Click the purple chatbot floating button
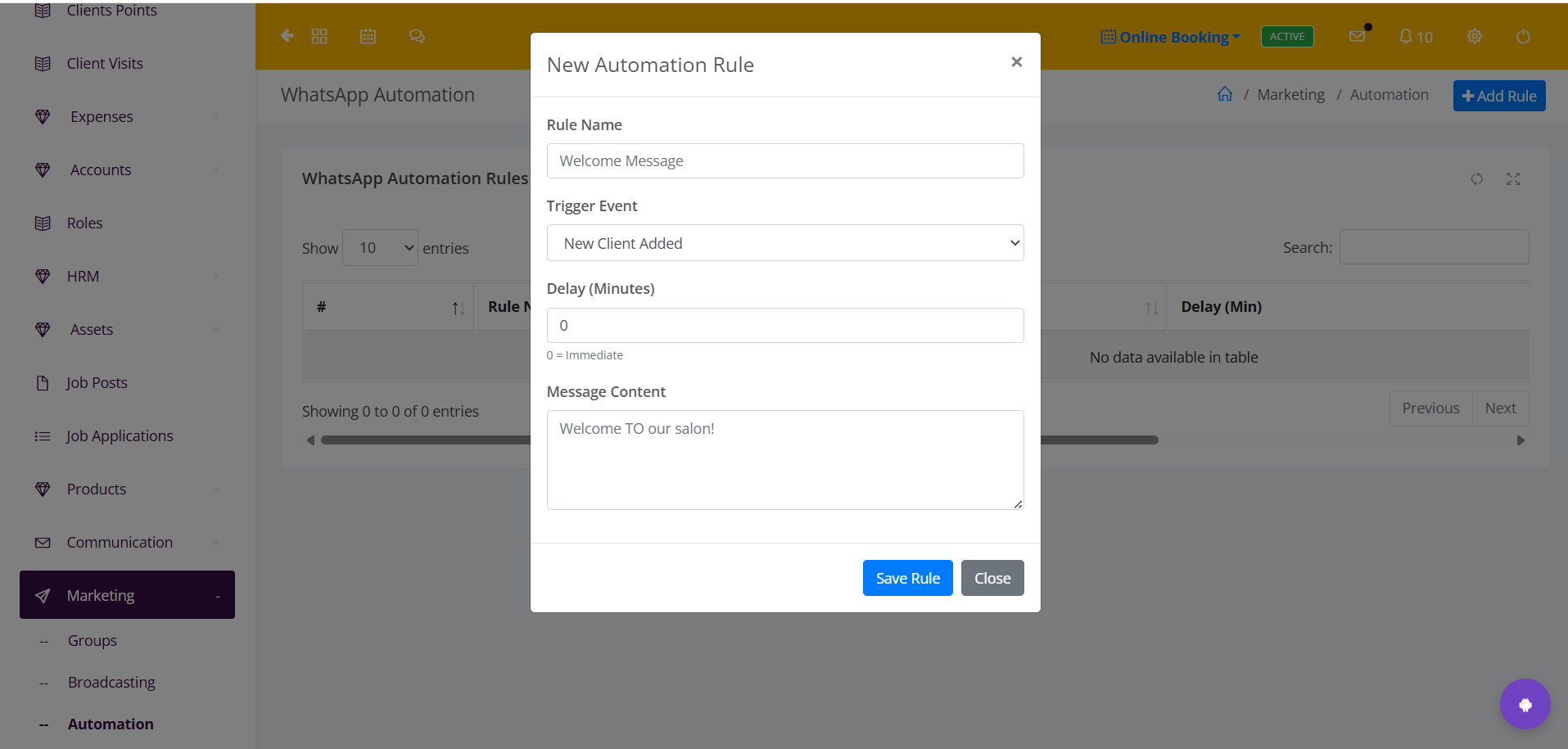The height and width of the screenshot is (749, 1568). [x=1525, y=704]
